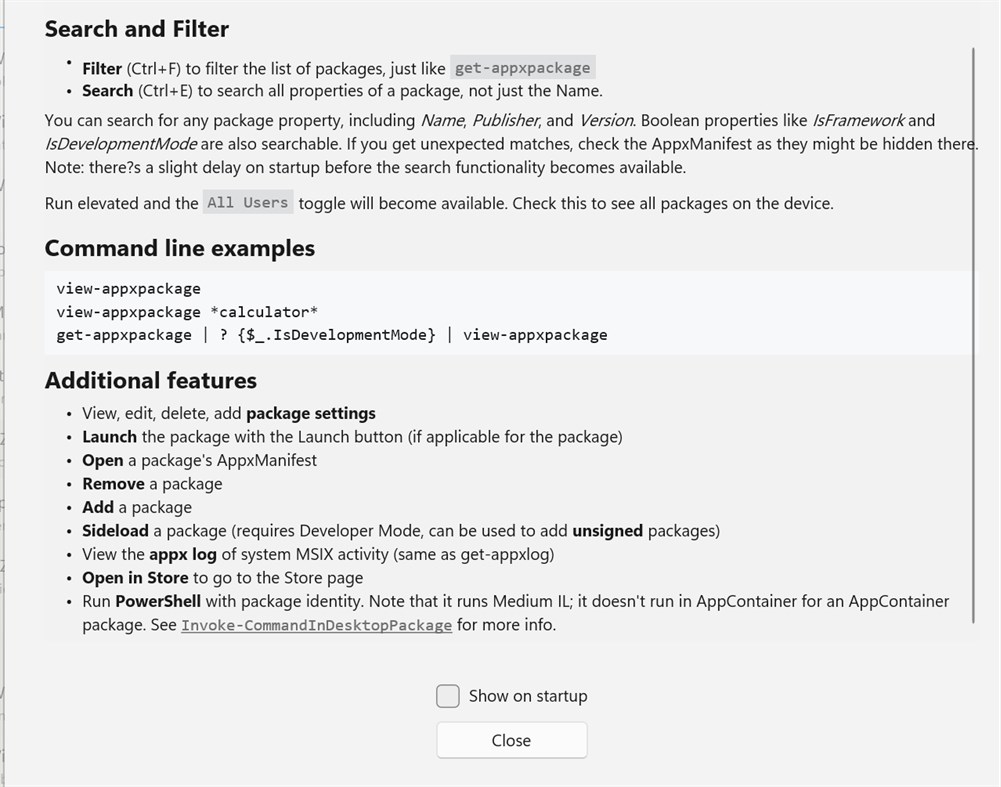
Task: Click the Close button
Action: [511, 740]
